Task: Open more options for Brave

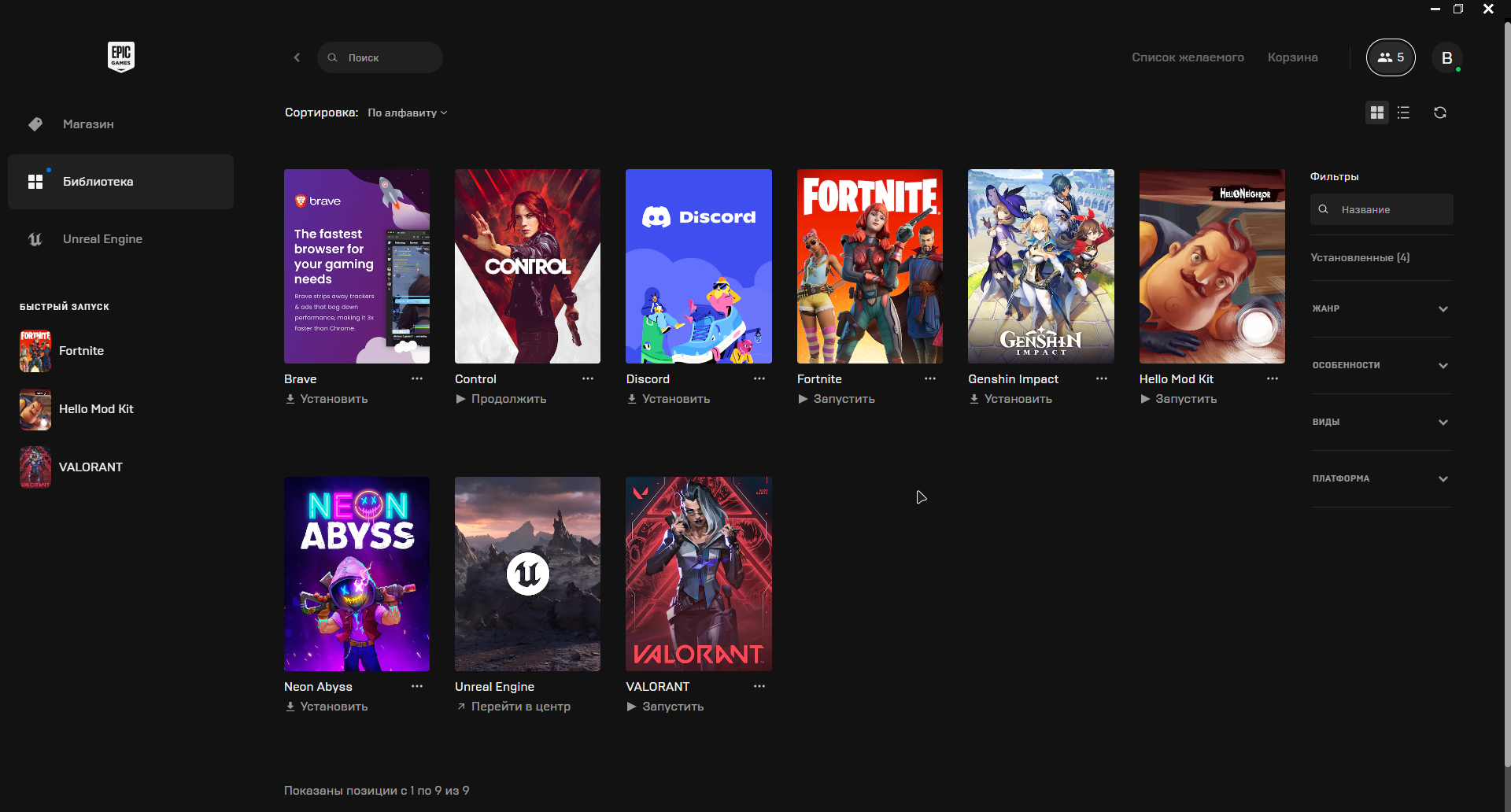Action: coord(417,378)
